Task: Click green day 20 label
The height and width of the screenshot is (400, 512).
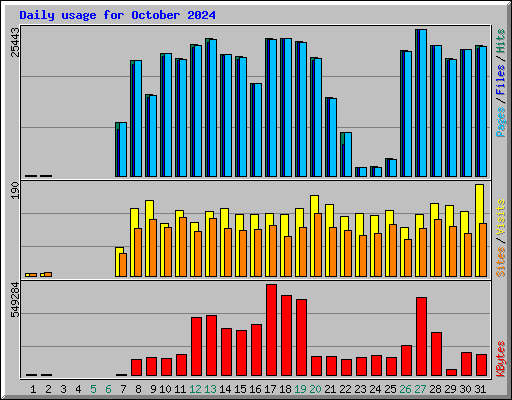Action: (x=315, y=389)
